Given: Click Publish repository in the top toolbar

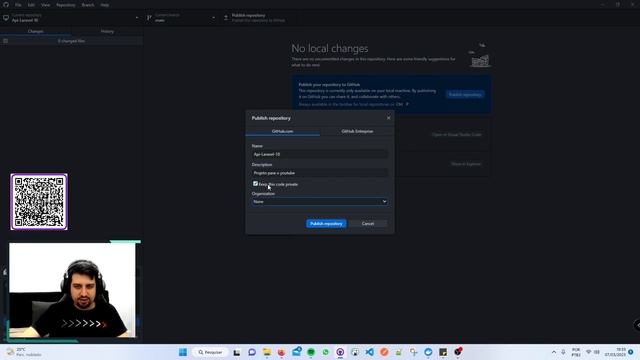Looking at the screenshot, I should (x=258, y=18).
